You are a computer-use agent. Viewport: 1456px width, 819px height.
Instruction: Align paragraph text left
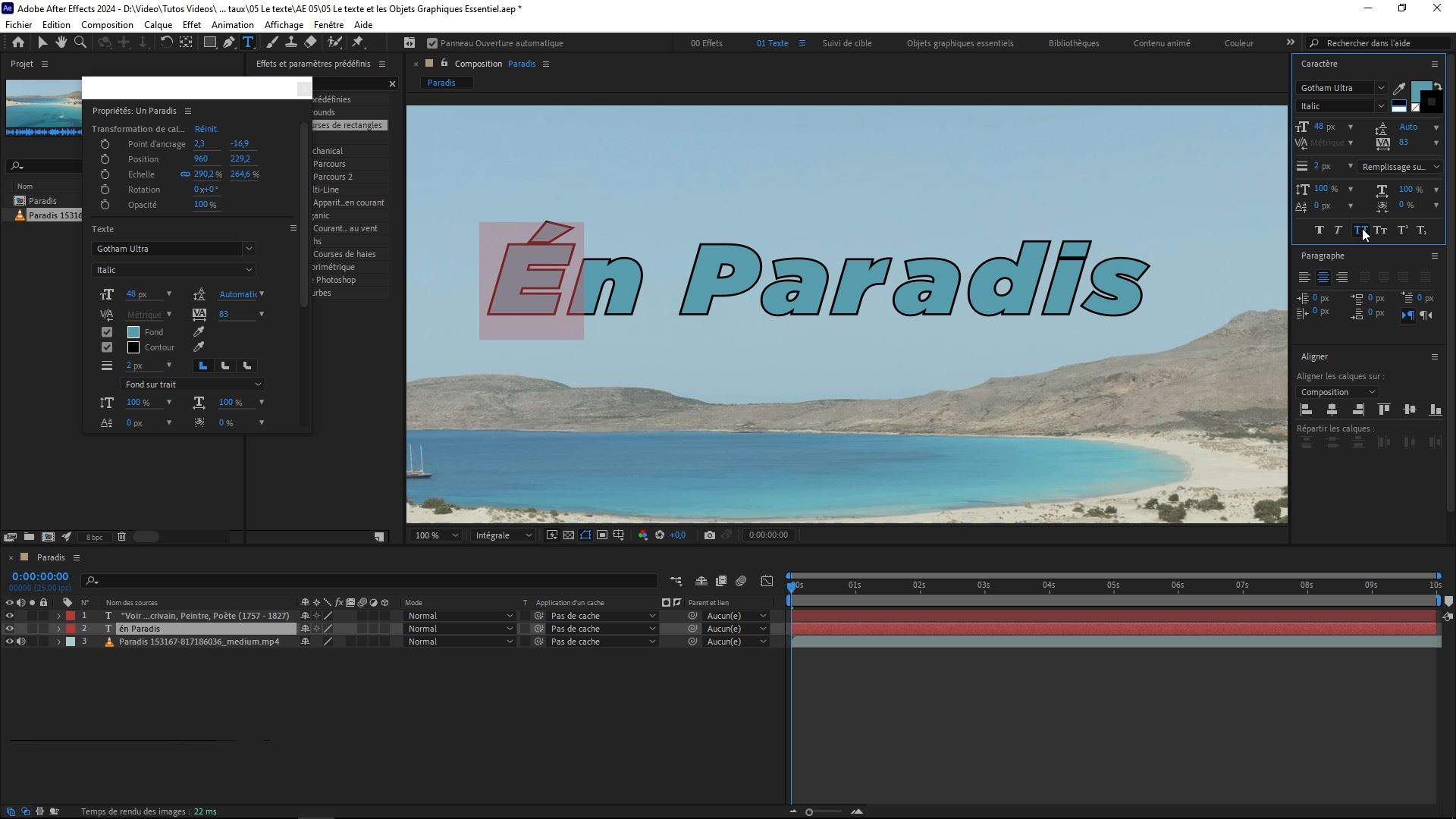point(1304,278)
